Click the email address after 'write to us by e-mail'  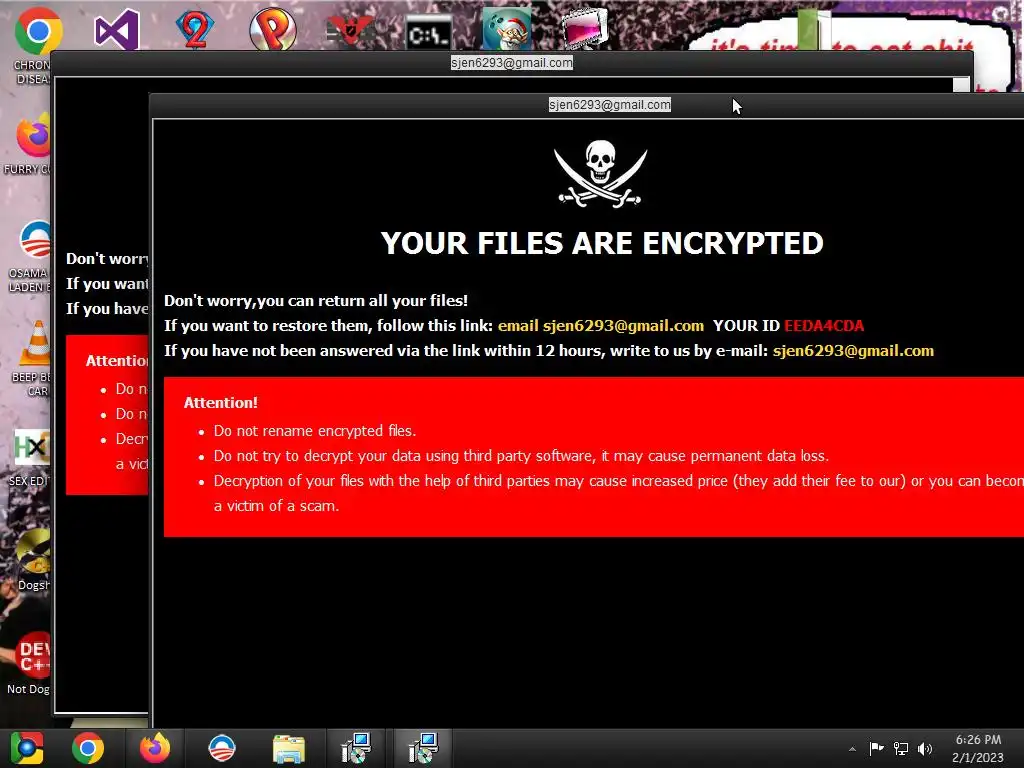coord(853,351)
